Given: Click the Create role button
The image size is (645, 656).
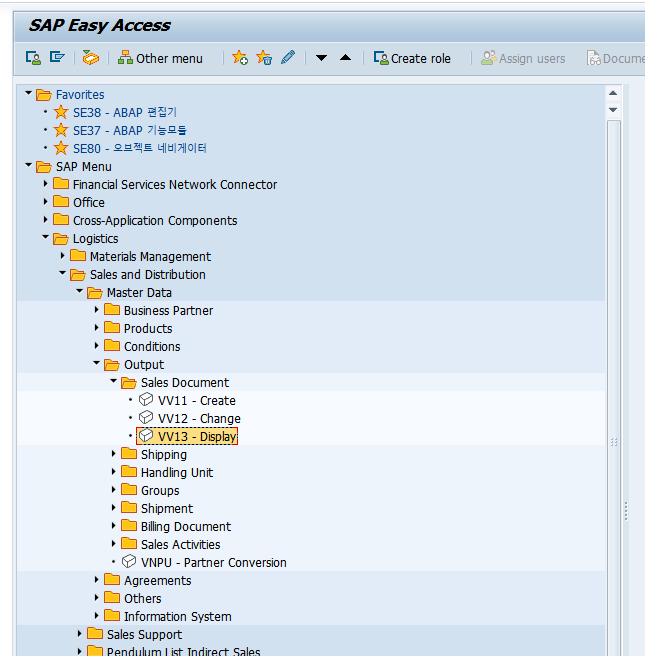Looking at the screenshot, I should (412, 58).
